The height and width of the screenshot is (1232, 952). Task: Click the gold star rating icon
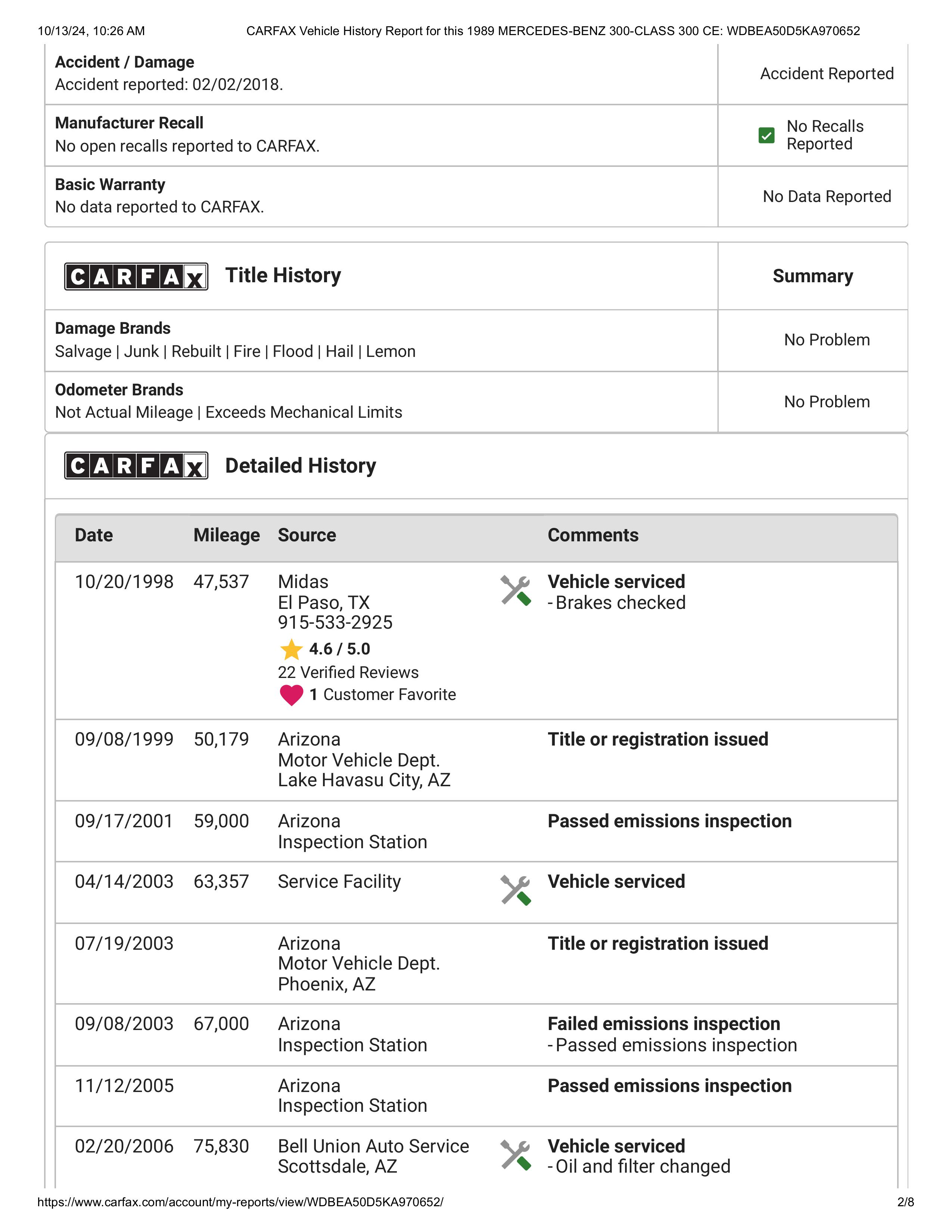click(291, 649)
